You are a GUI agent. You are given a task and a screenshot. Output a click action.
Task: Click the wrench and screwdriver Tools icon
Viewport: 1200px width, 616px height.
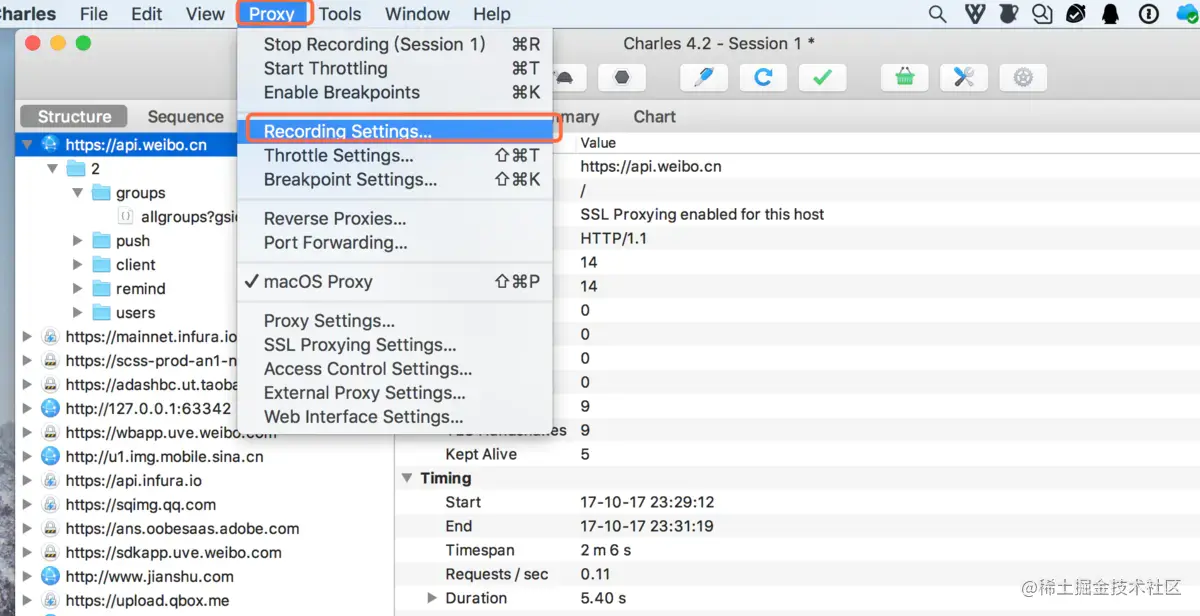tap(964, 78)
